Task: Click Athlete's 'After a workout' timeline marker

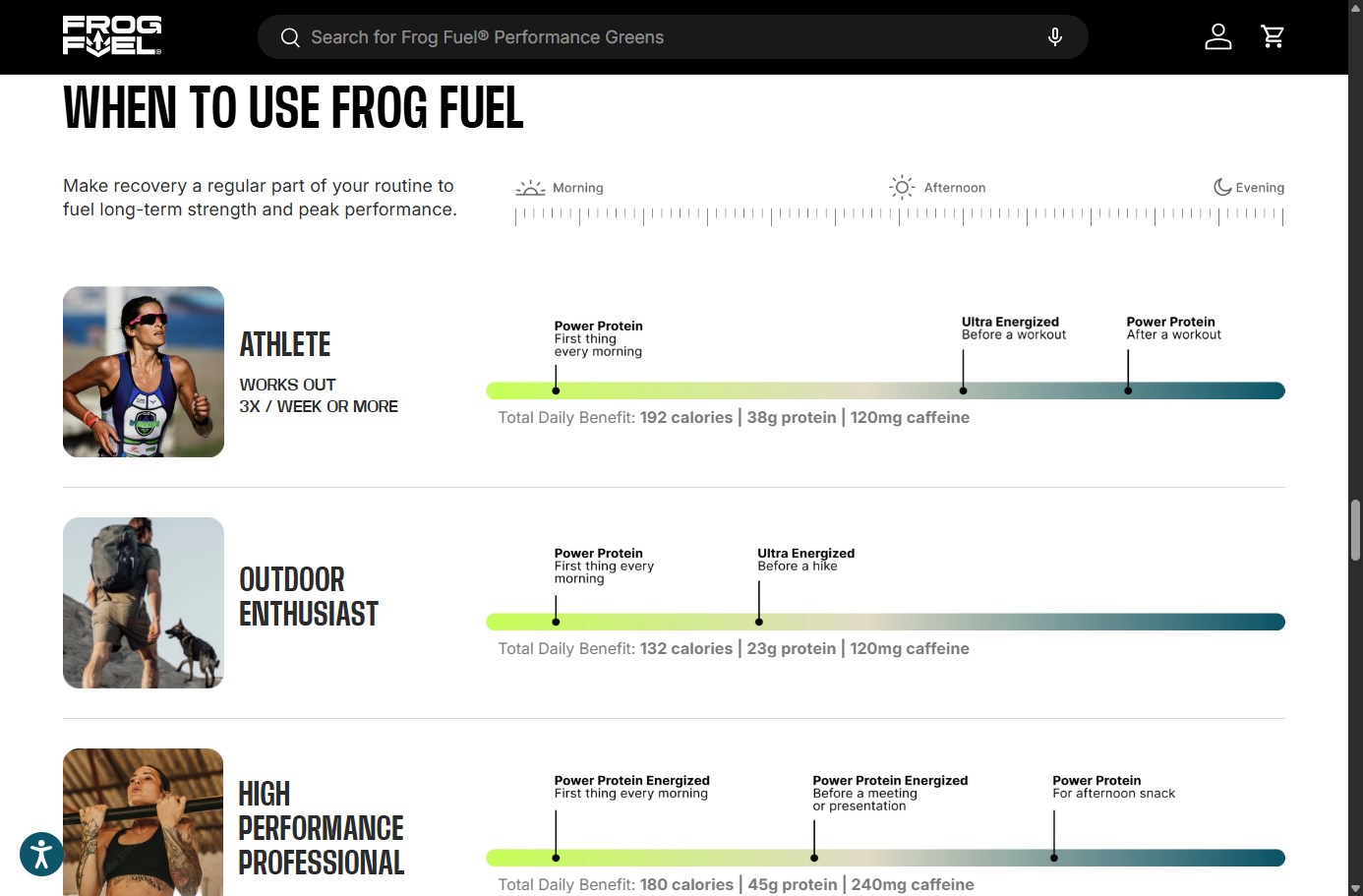Action: (1128, 390)
